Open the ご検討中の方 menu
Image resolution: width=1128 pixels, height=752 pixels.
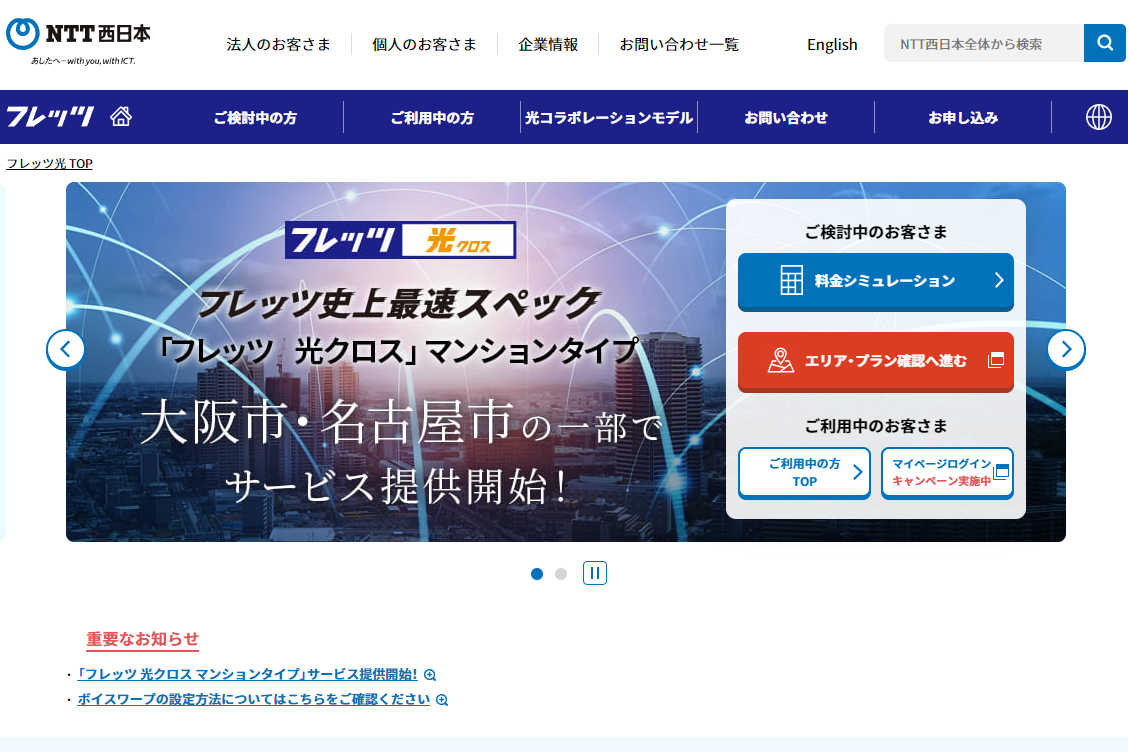[x=256, y=116]
